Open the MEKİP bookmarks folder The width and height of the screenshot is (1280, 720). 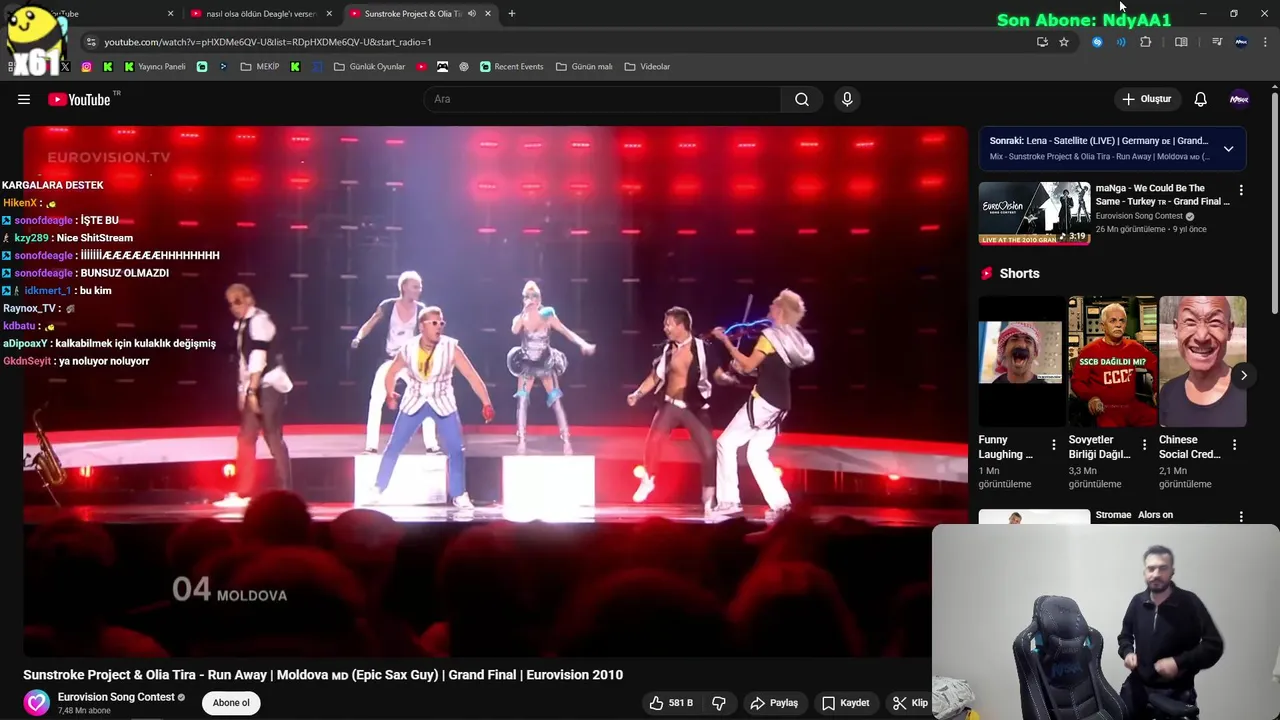point(260,67)
